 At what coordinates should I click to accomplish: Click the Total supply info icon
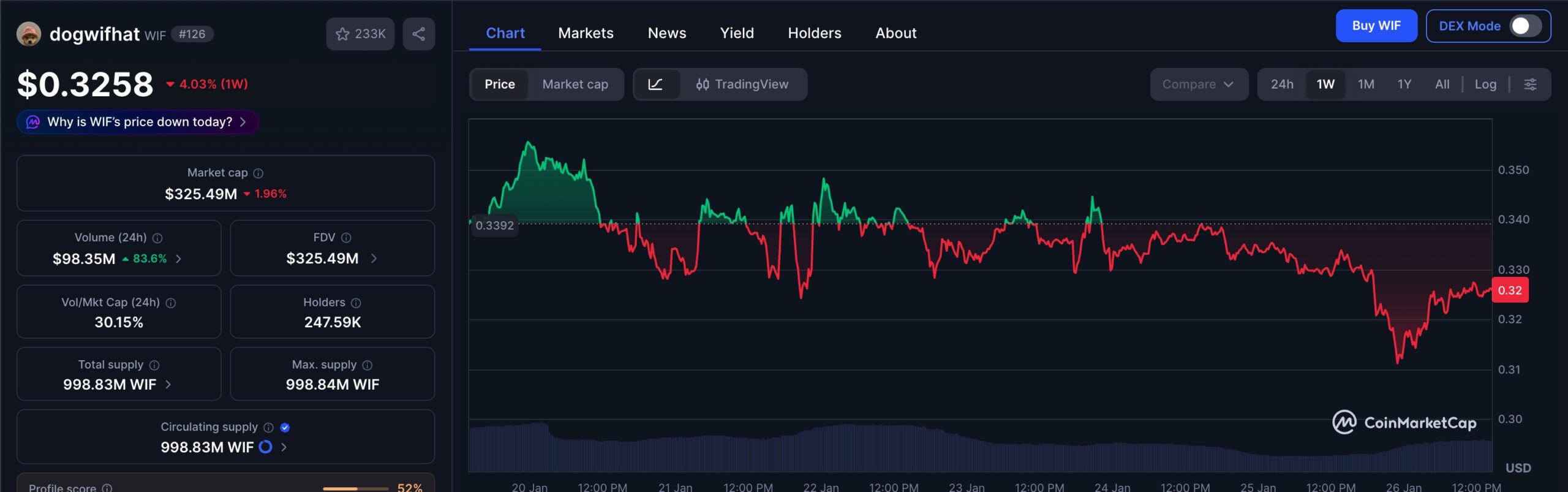(154, 365)
